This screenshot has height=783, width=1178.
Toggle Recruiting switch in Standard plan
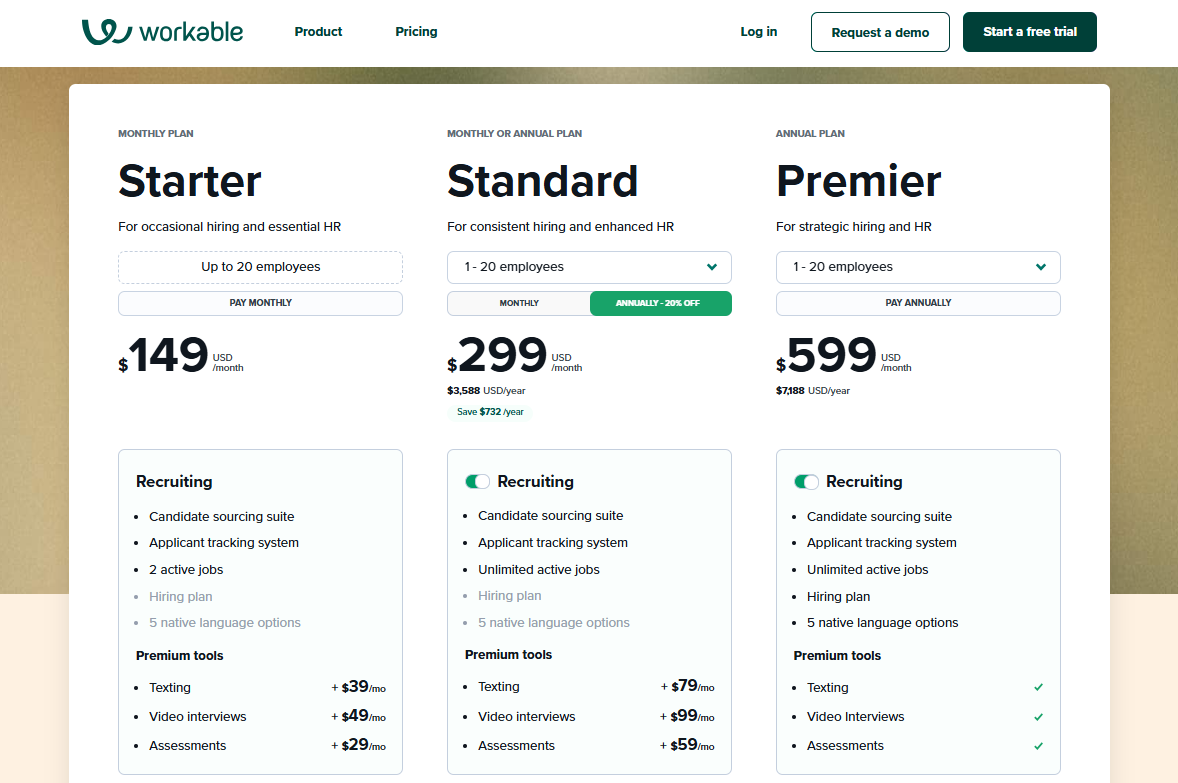click(x=477, y=482)
